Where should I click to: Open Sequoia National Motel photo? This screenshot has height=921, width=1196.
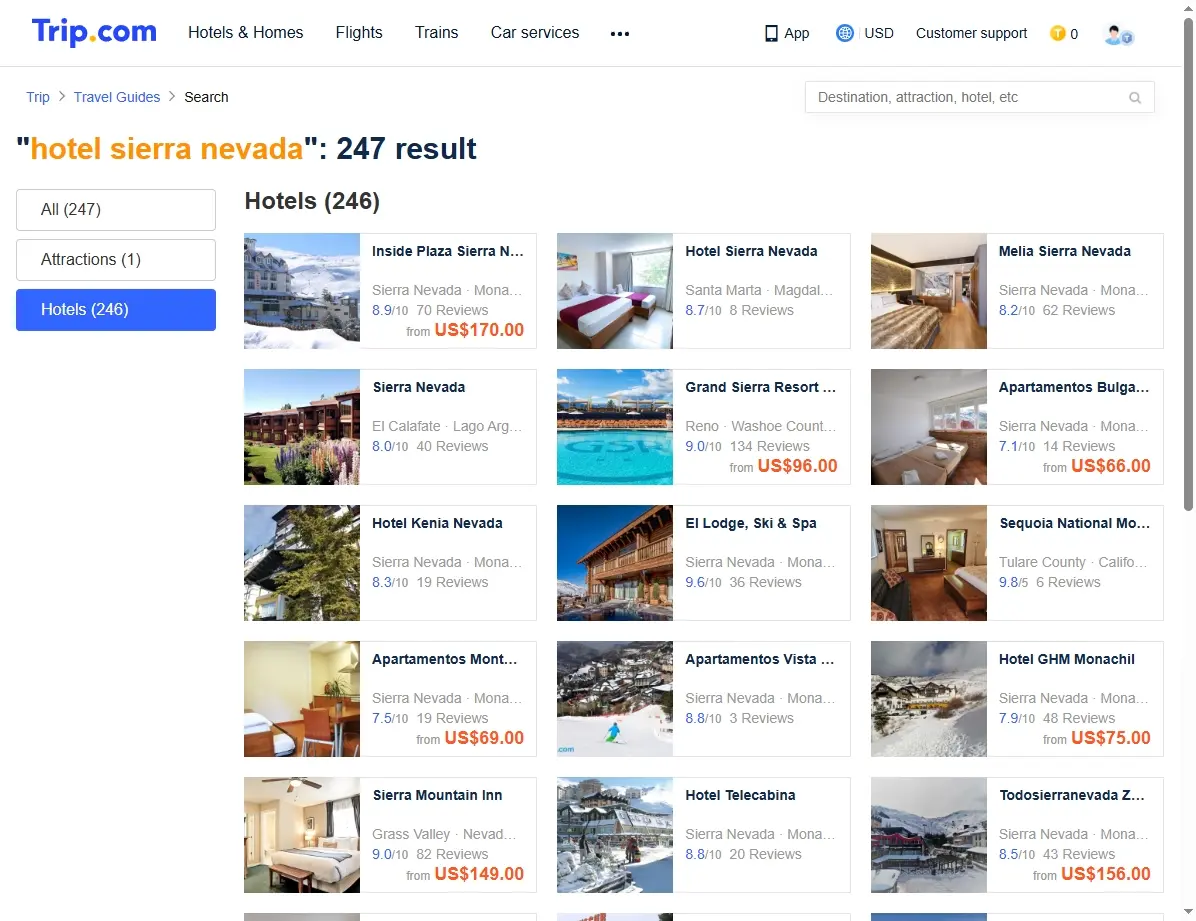tap(929, 562)
